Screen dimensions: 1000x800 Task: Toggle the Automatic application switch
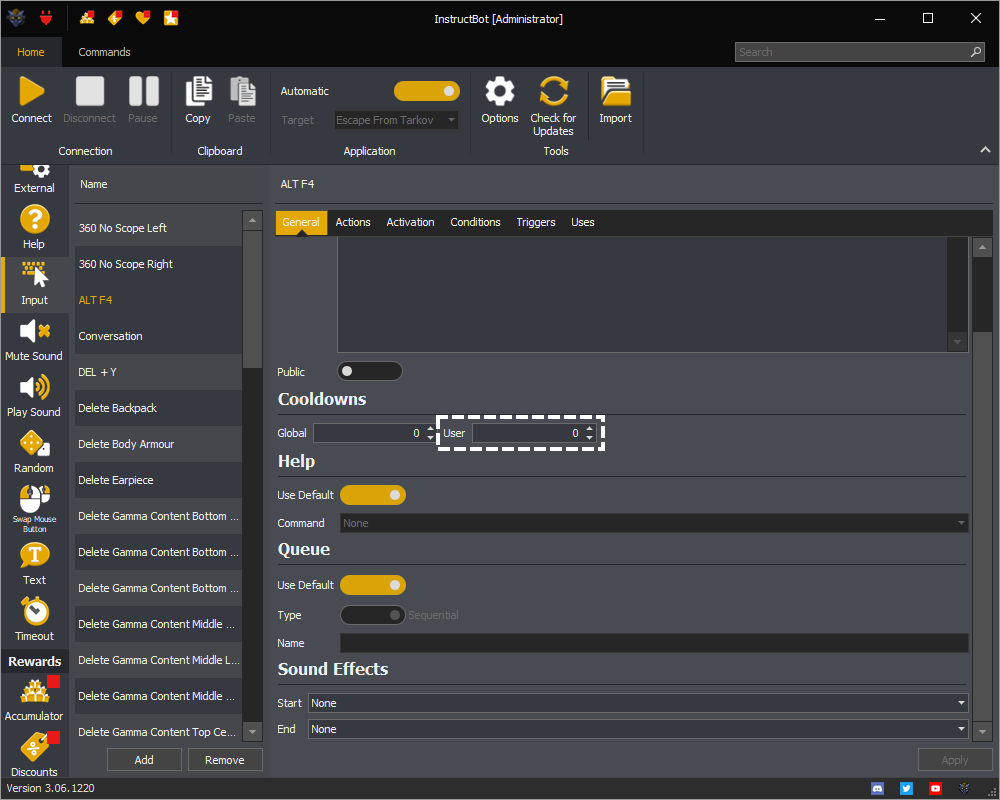(427, 91)
